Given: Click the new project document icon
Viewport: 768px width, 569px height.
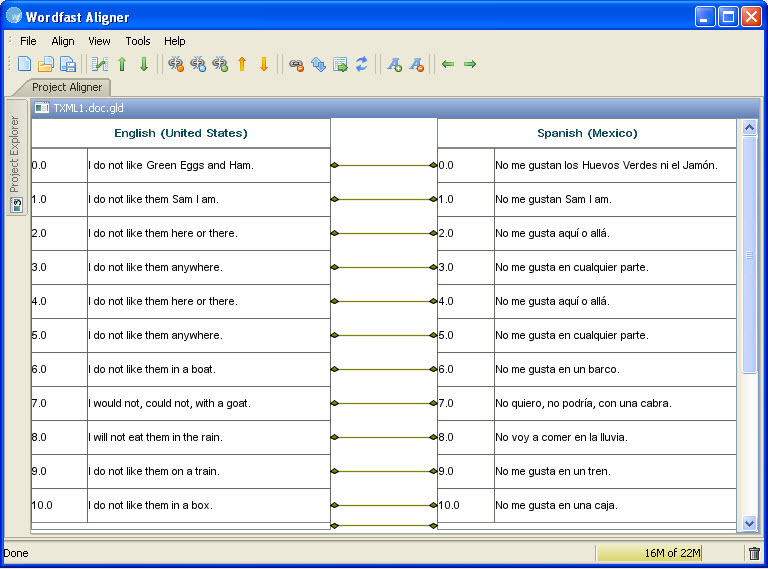Looking at the screenshot, I should point(24,64).
